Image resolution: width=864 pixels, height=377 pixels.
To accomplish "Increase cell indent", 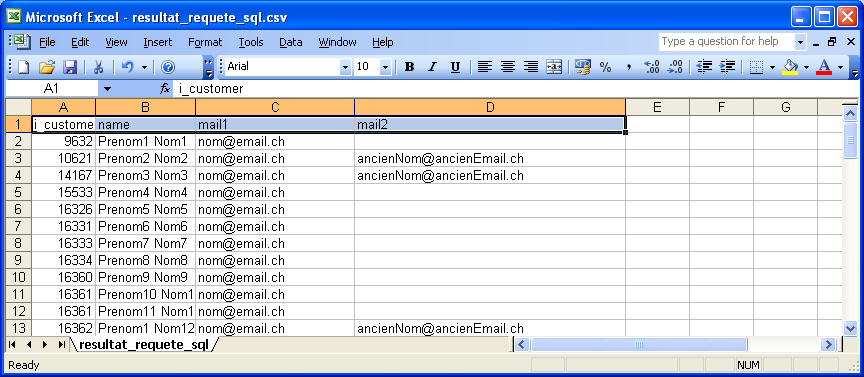I will point(727,67).
